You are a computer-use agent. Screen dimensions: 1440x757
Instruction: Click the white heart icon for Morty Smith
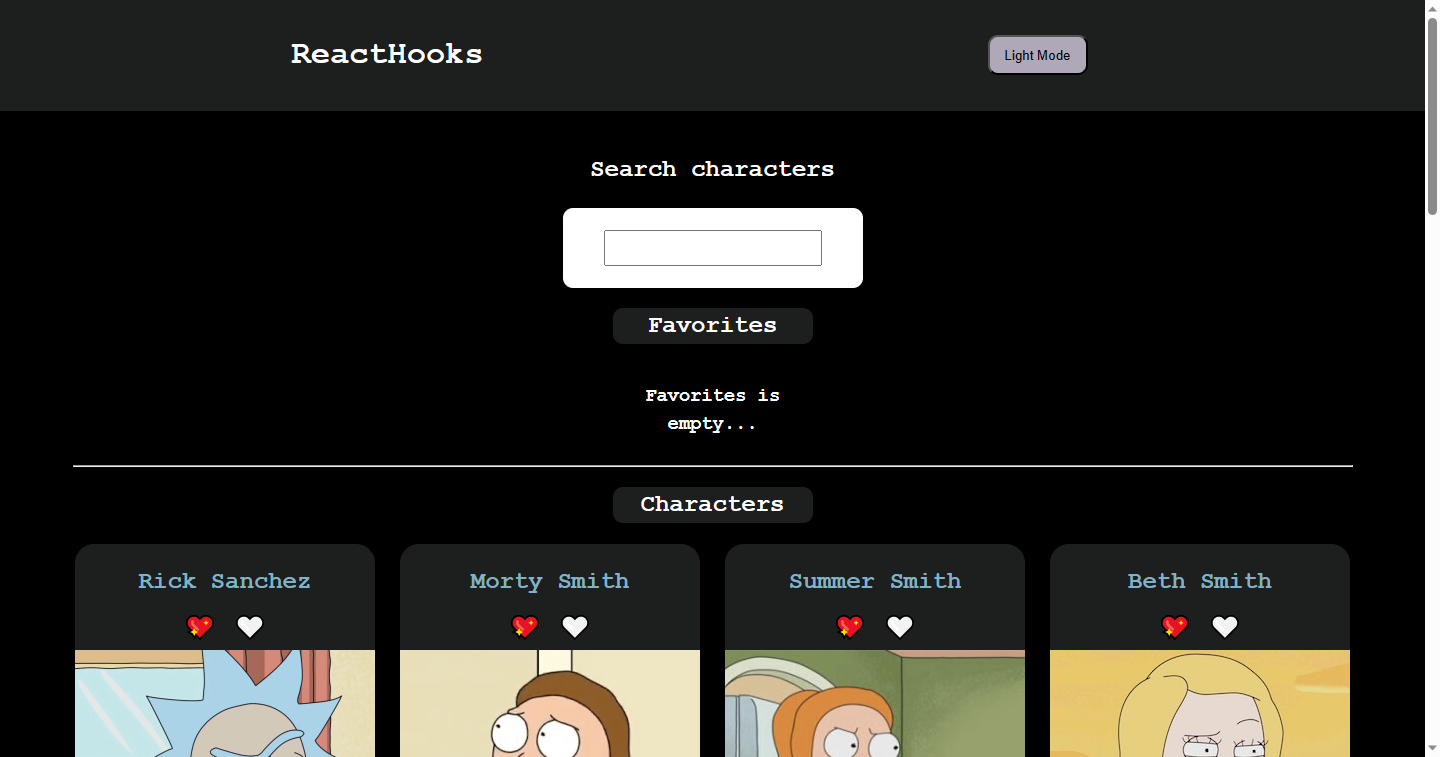point(574,627)
